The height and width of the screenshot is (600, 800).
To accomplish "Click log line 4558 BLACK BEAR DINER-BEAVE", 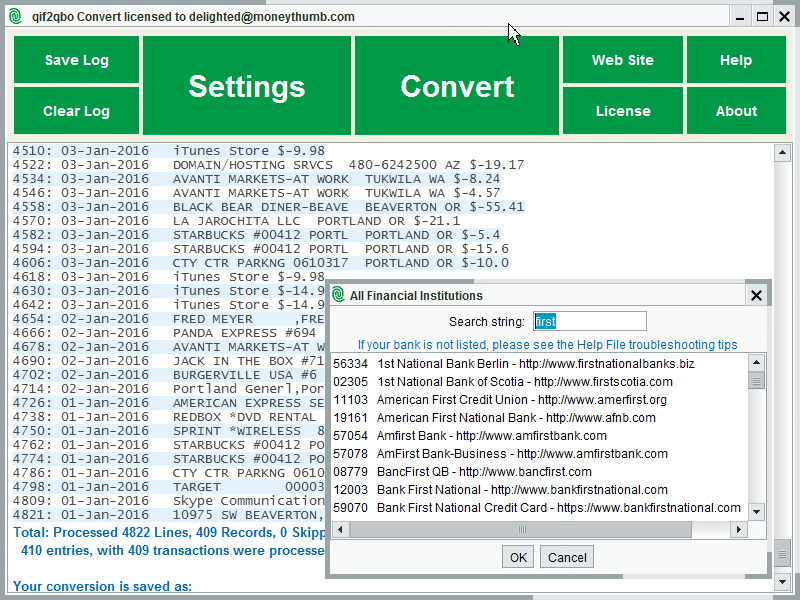I will [268, 207].
